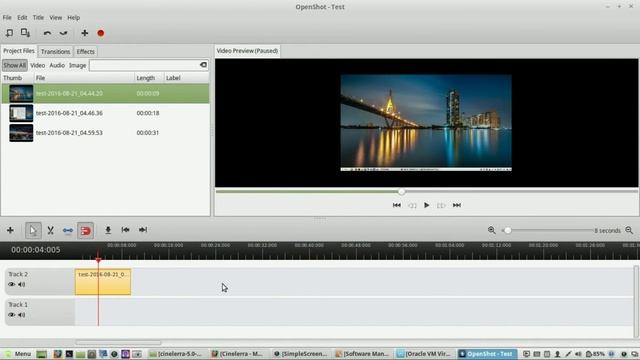Filter project files by Video
Screen dimensions: 640x360
[x=38, y=65]
